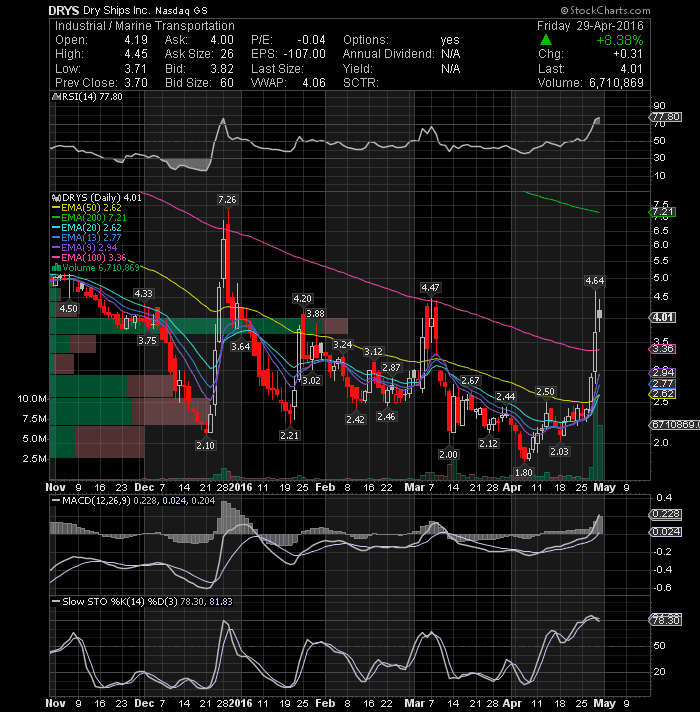The height and width of the screenshot is (712, 700).
Task: Click the 4.64 recent high label
Action: pos(595,281)
